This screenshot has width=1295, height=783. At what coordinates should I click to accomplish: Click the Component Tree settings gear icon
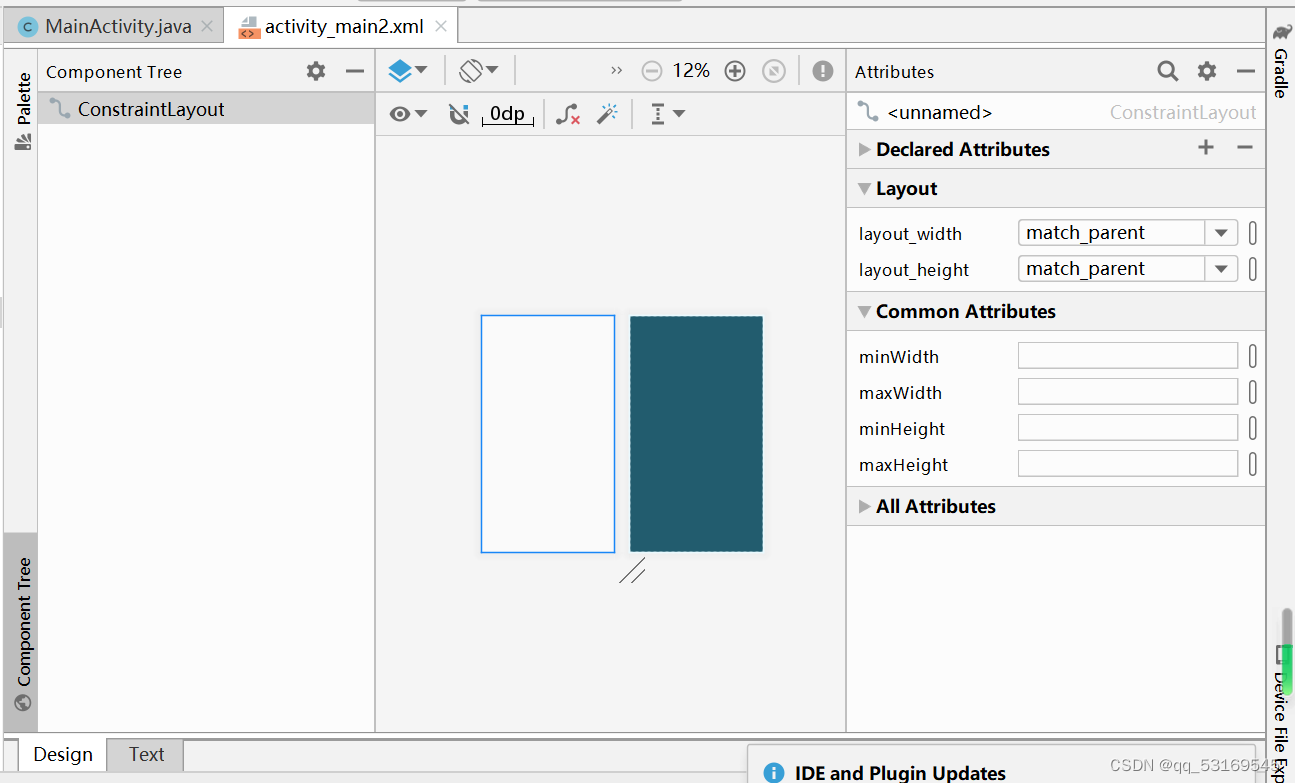(315, 71)
